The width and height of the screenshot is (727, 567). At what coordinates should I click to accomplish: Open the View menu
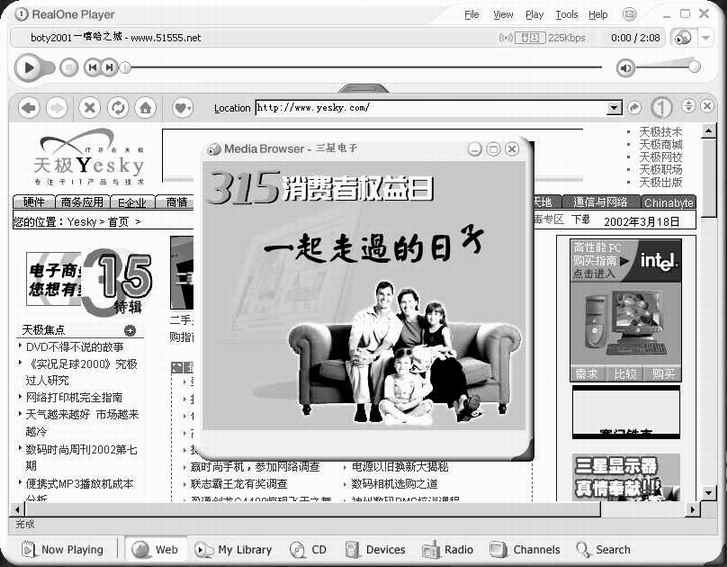pyautogui.click(x=503, y=15)
